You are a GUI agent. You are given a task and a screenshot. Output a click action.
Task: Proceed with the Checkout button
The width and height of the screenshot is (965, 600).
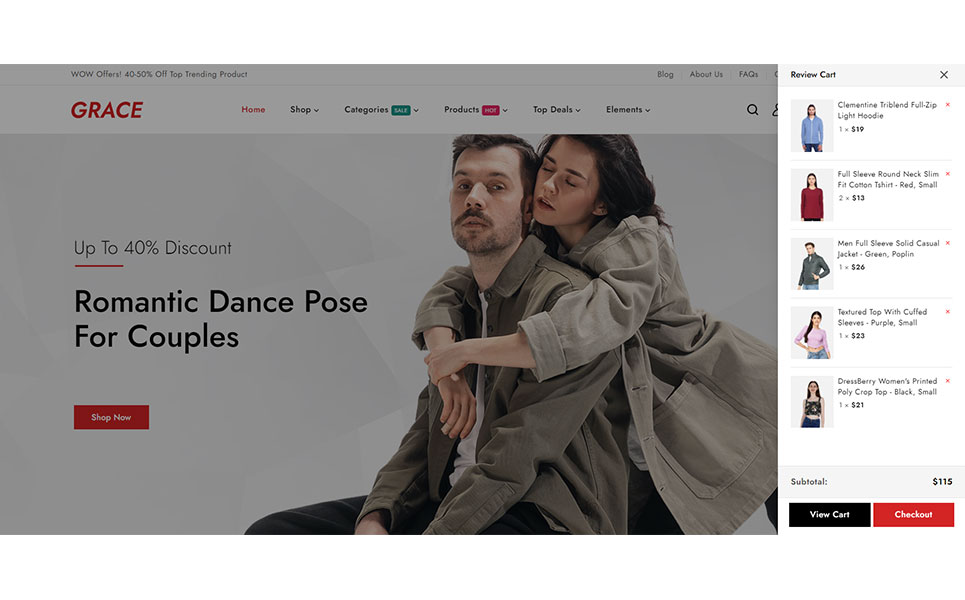[x=913, y=515]
